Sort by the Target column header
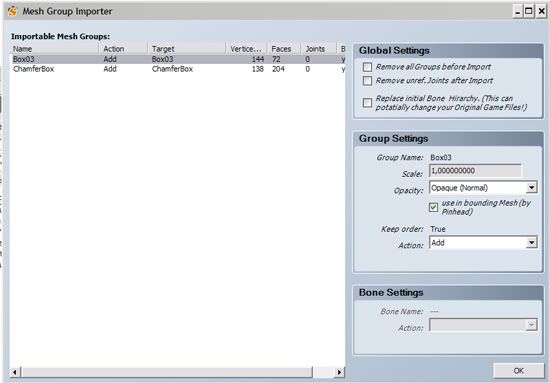Screen dimensions: 550x383 click(x=187, y=49)
